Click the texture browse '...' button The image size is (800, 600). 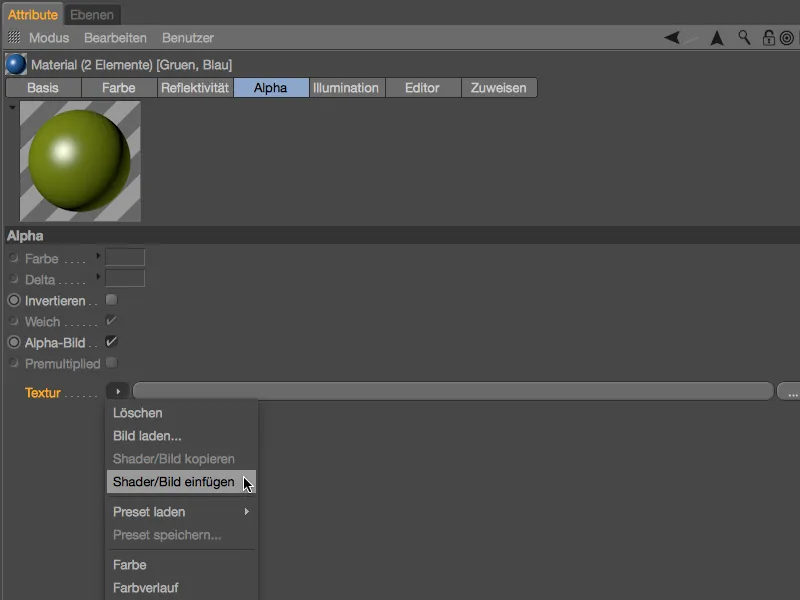click(789, 391)
